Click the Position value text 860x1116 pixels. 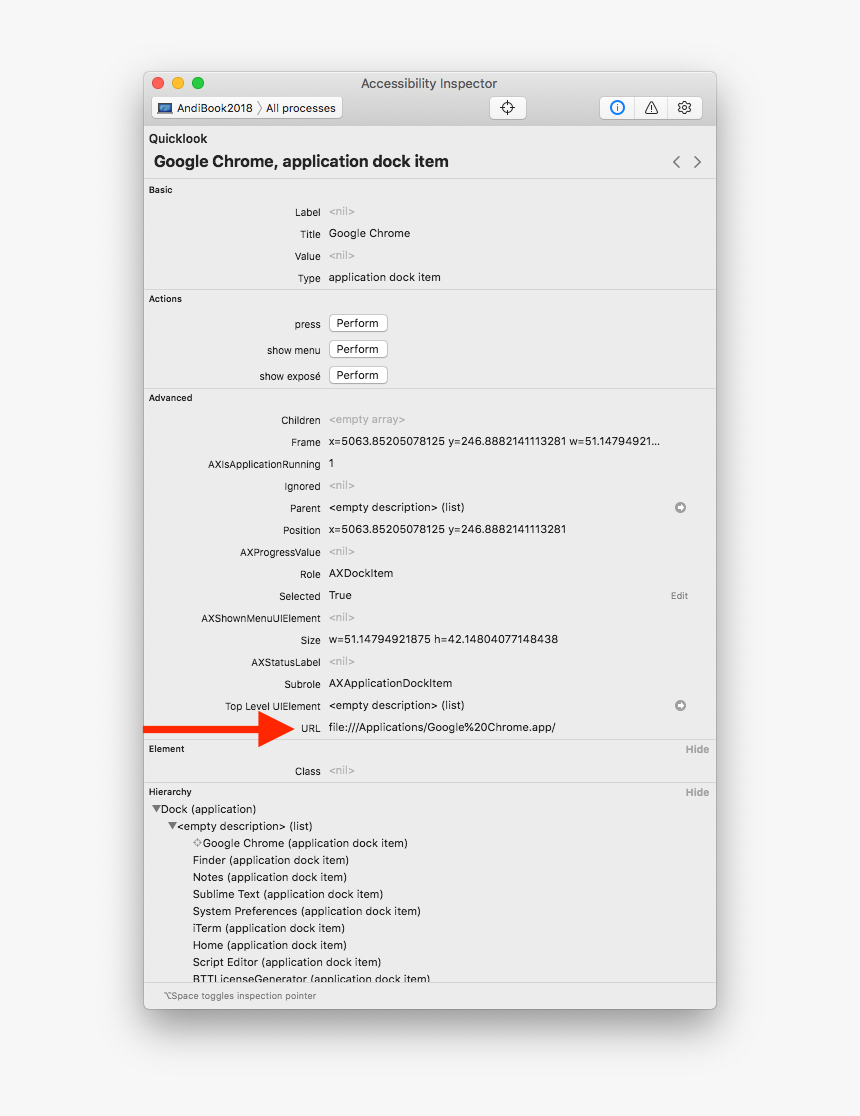point(447,530)
